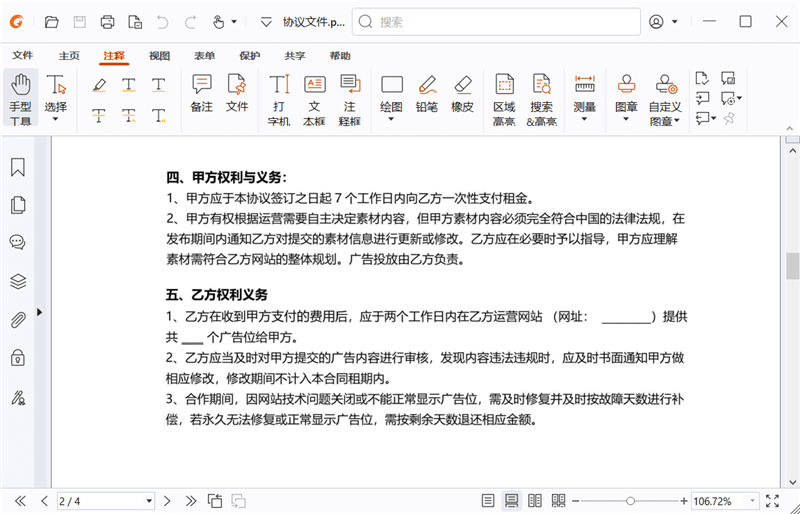The width and height of the screenshot is (800, 514).
Task: Click the comment popup notes icon
Action: coord(728,78)
